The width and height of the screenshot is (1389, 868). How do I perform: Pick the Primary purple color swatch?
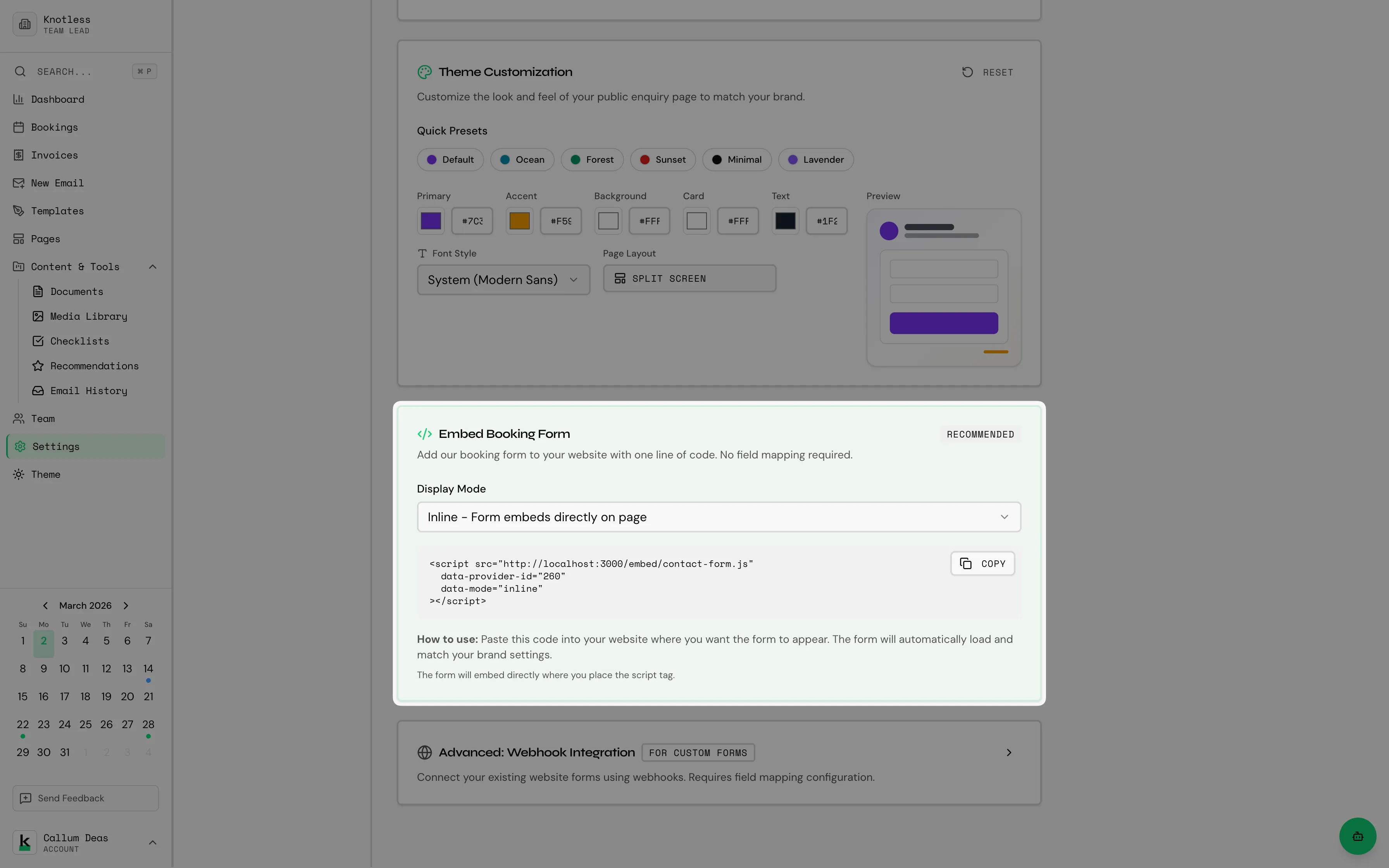431,220
